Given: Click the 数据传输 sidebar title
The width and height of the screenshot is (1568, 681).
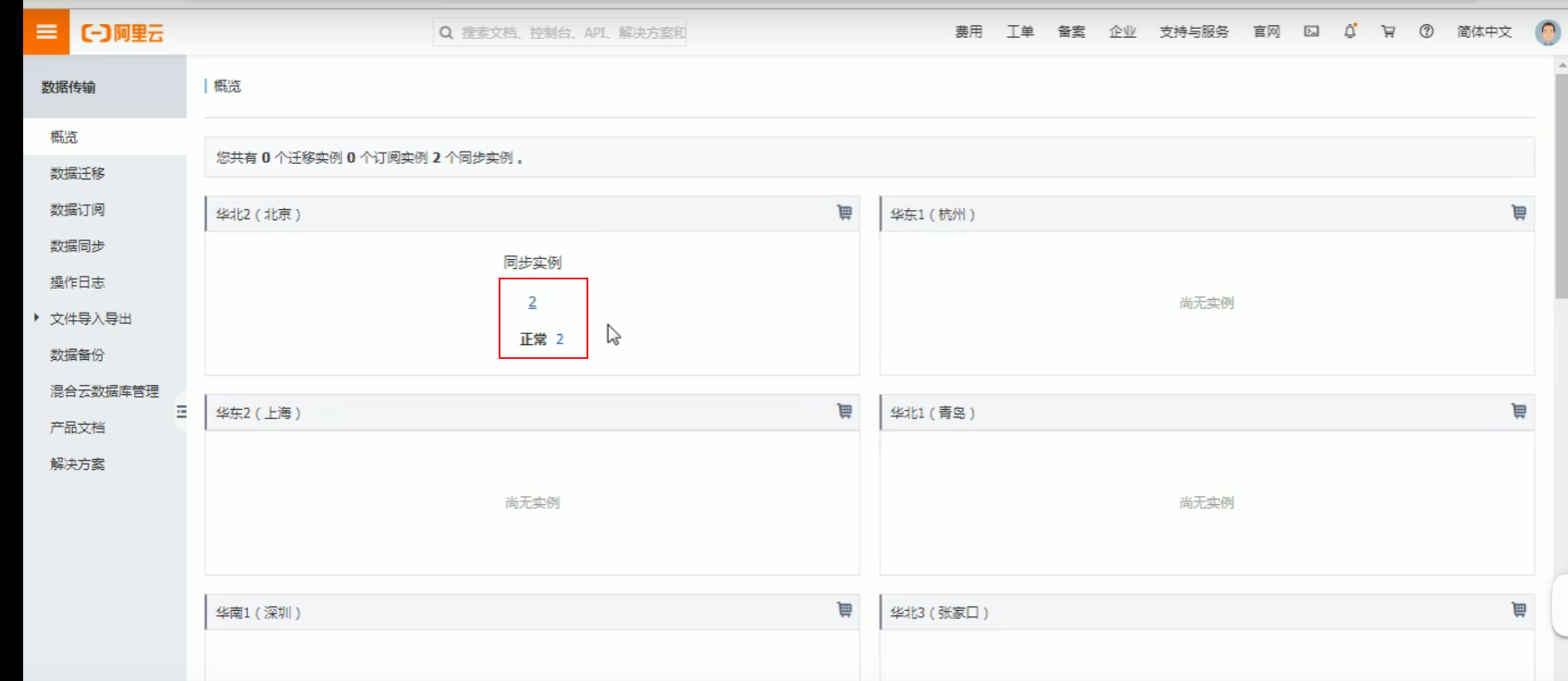Looking at the screenshot, I should pos(68,87).
